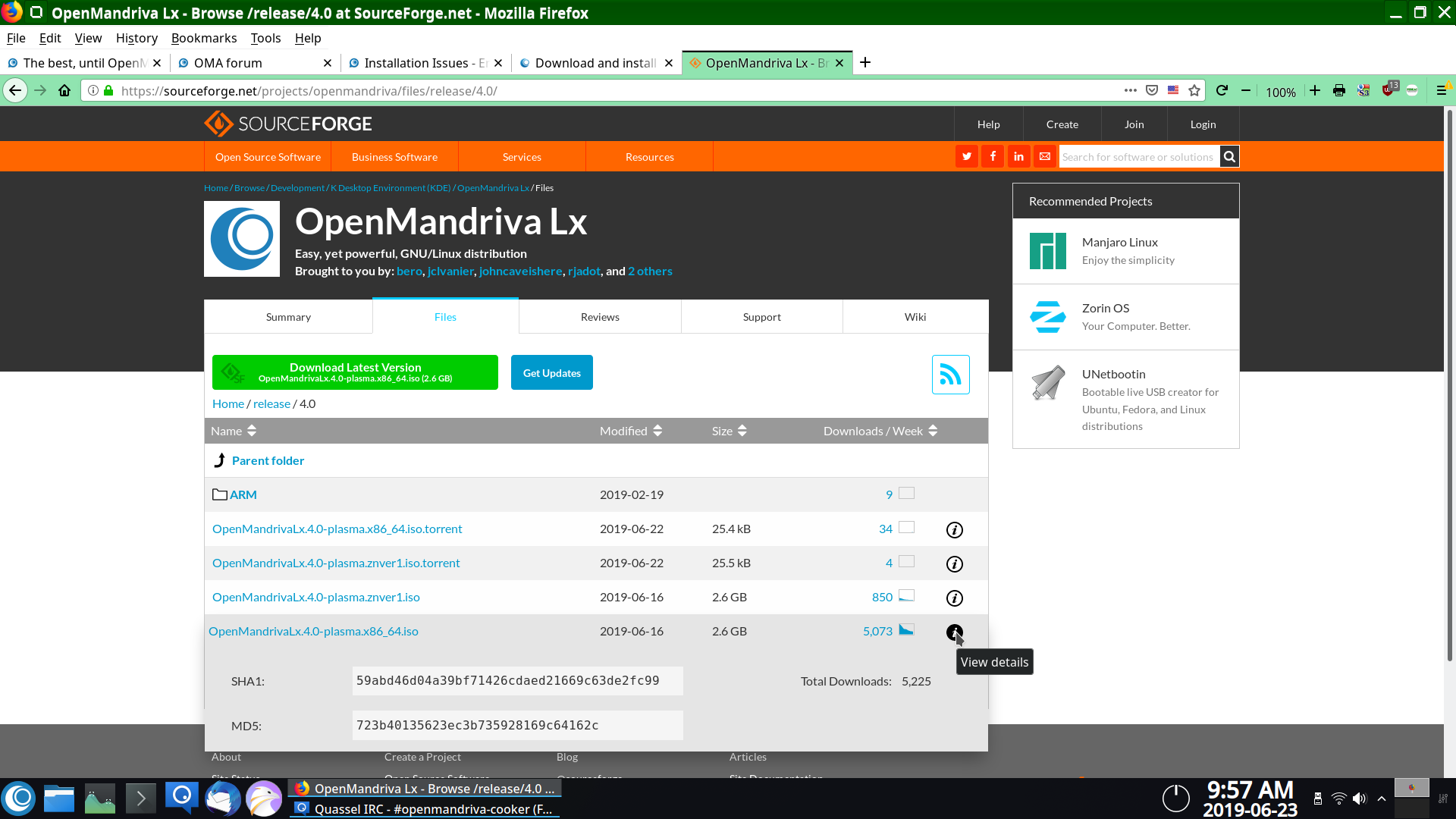Open the ARM folder
The image size is (1456, 819).
click(243, 494)
